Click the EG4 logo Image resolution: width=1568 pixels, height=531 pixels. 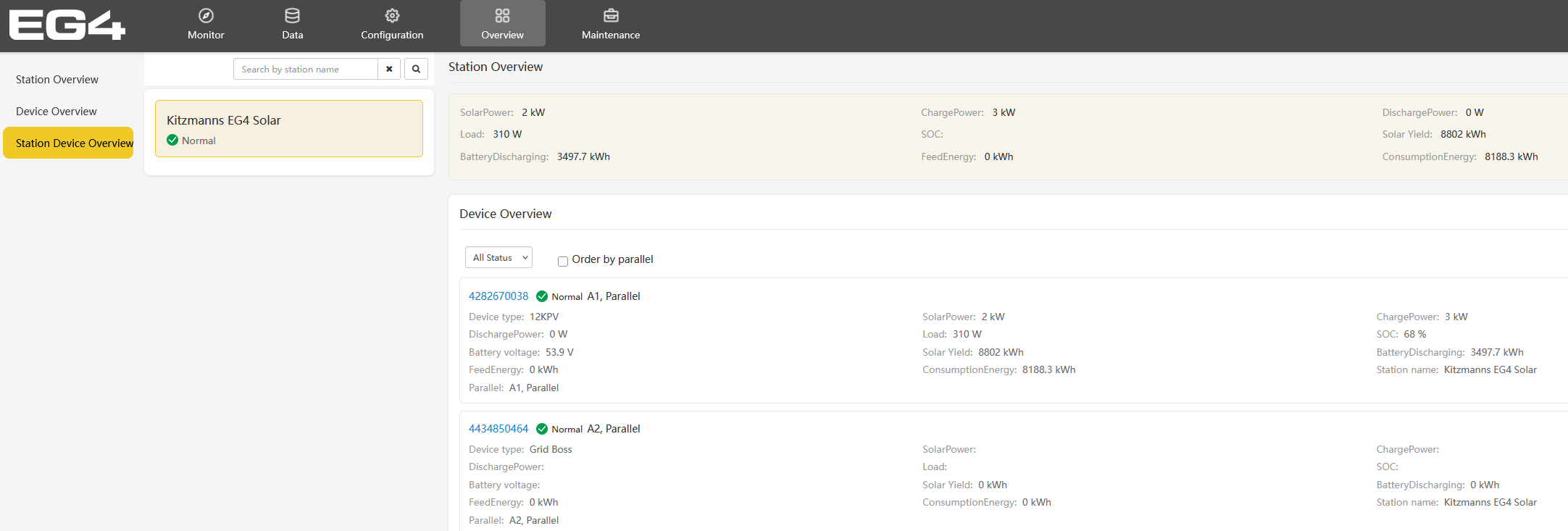click(67, 25)
